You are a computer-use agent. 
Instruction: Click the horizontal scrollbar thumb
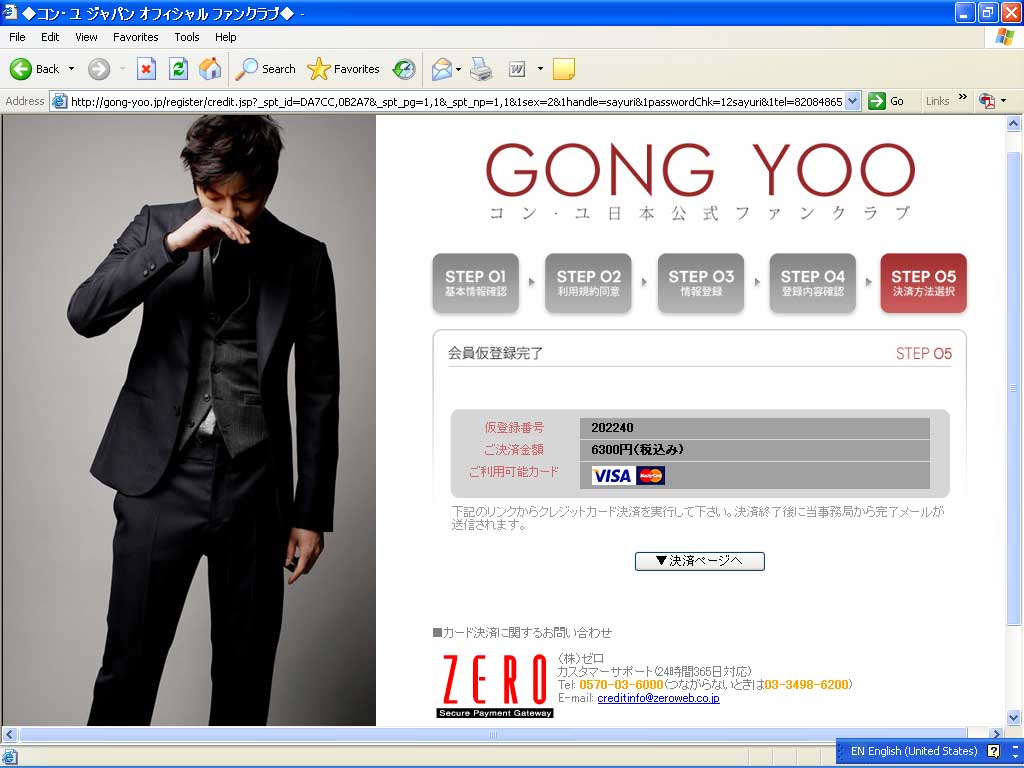(x=493, y=734)
